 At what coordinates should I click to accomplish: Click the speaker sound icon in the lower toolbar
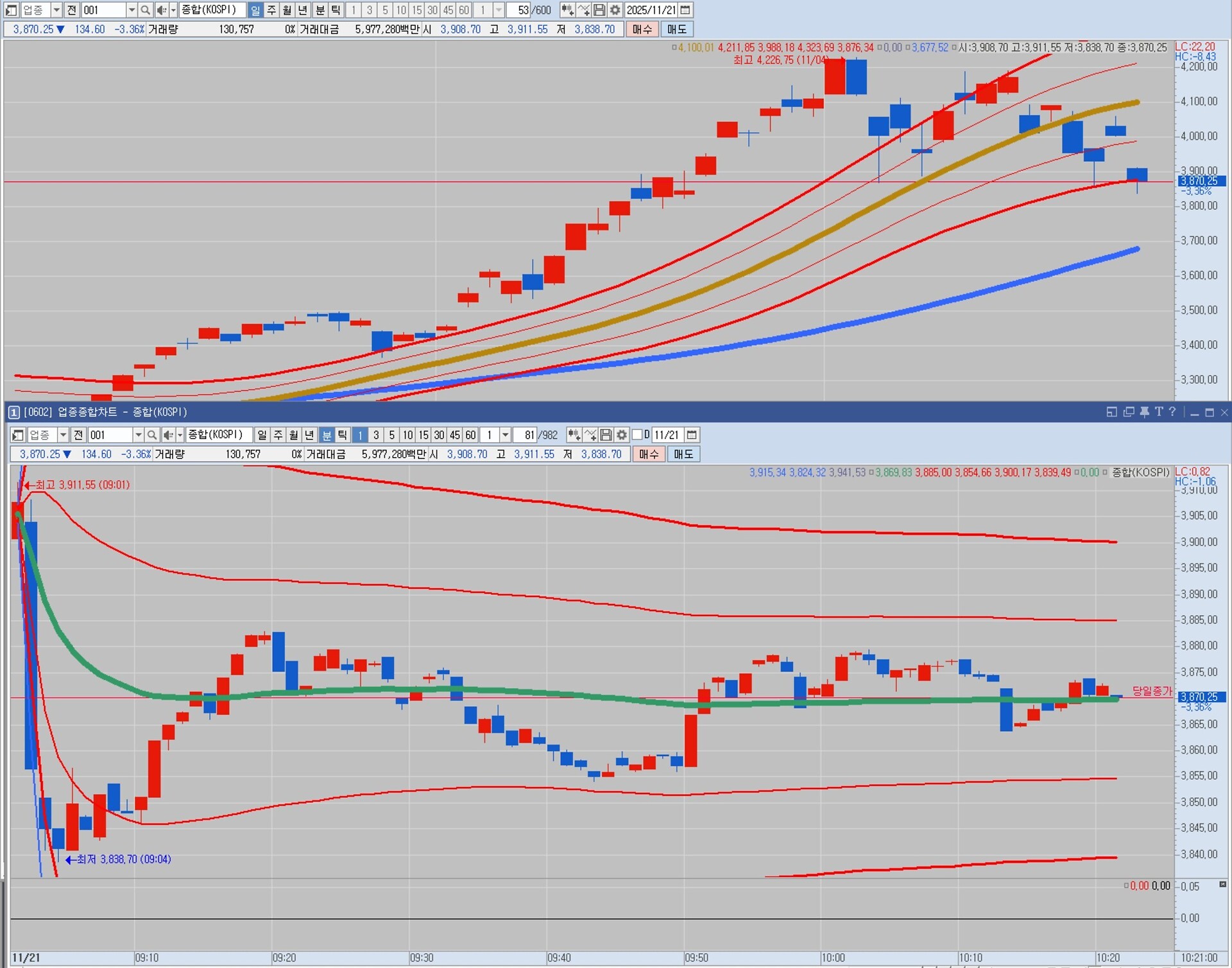tap(167, 435)
